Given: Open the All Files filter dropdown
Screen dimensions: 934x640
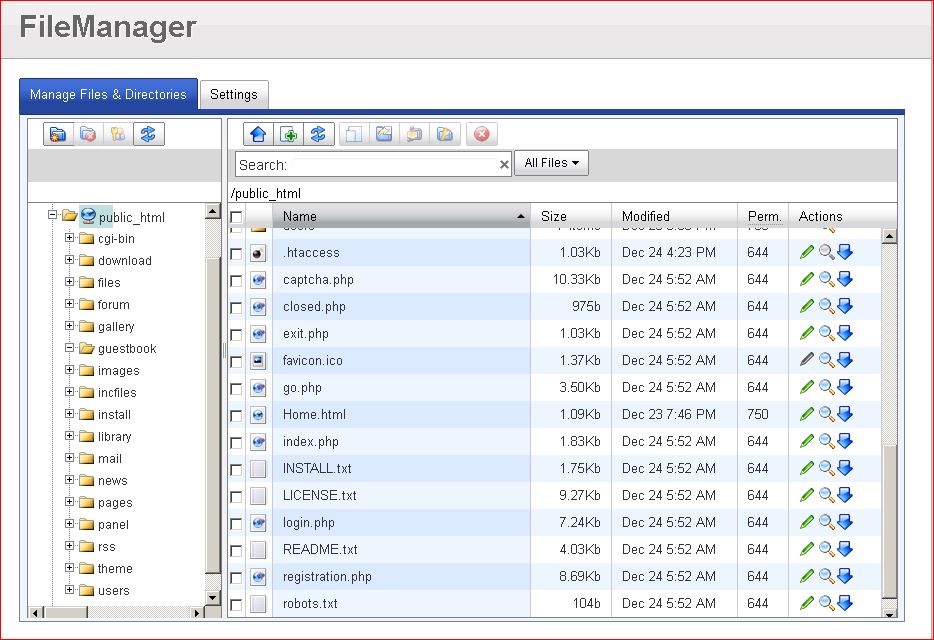Looking at the screenshot, I should 551,163.
